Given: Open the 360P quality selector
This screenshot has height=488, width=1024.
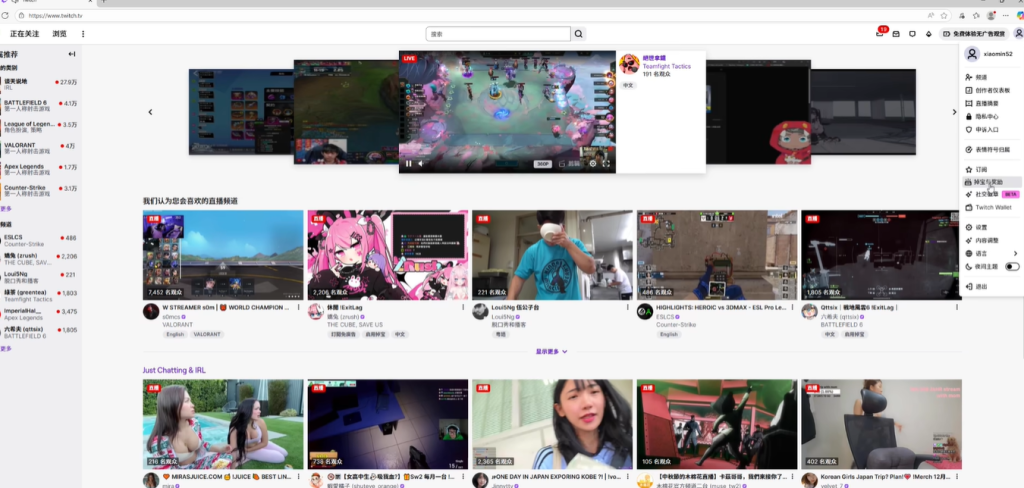Looking at the screenshot, I should tap(543, 163).
